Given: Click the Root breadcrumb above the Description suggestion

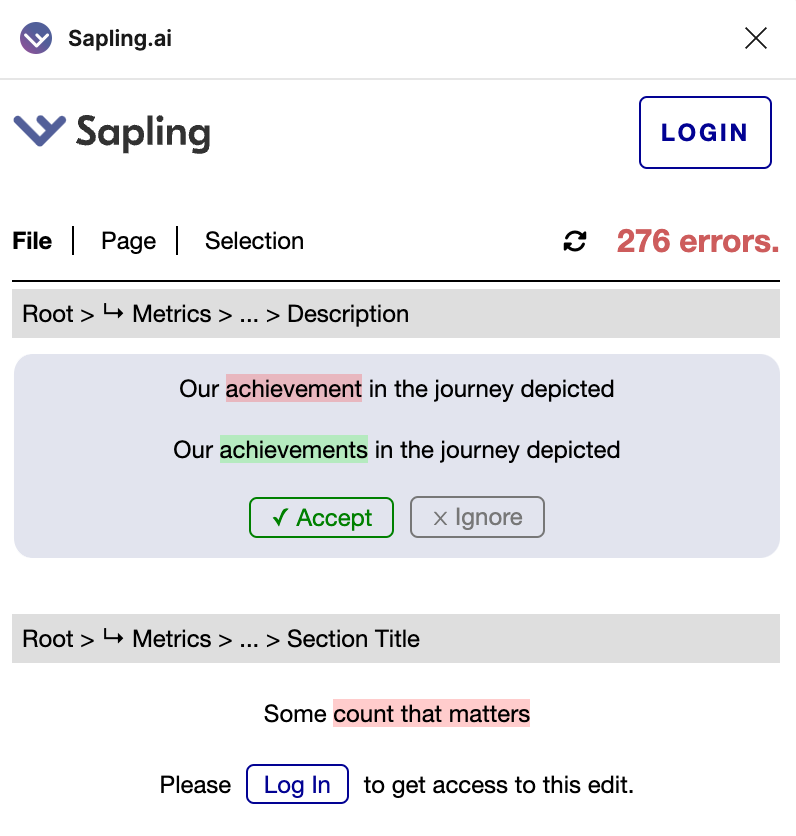Looking at the screenshot, I should (x=47, y=314).
